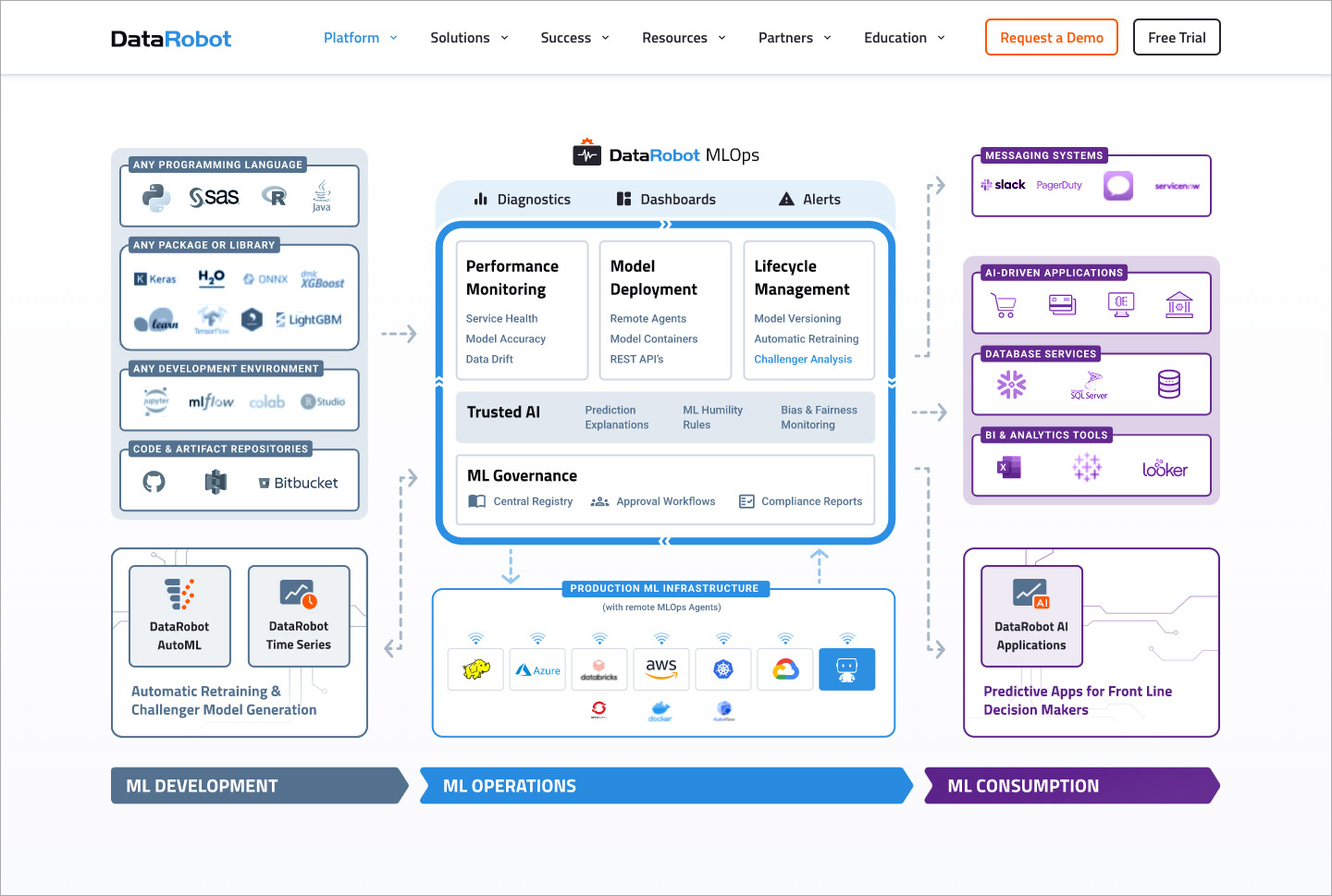The height and width of the screenshot is (896, 1332).
Task: Click Performance Monitoring heading
Action: (512, 277)
